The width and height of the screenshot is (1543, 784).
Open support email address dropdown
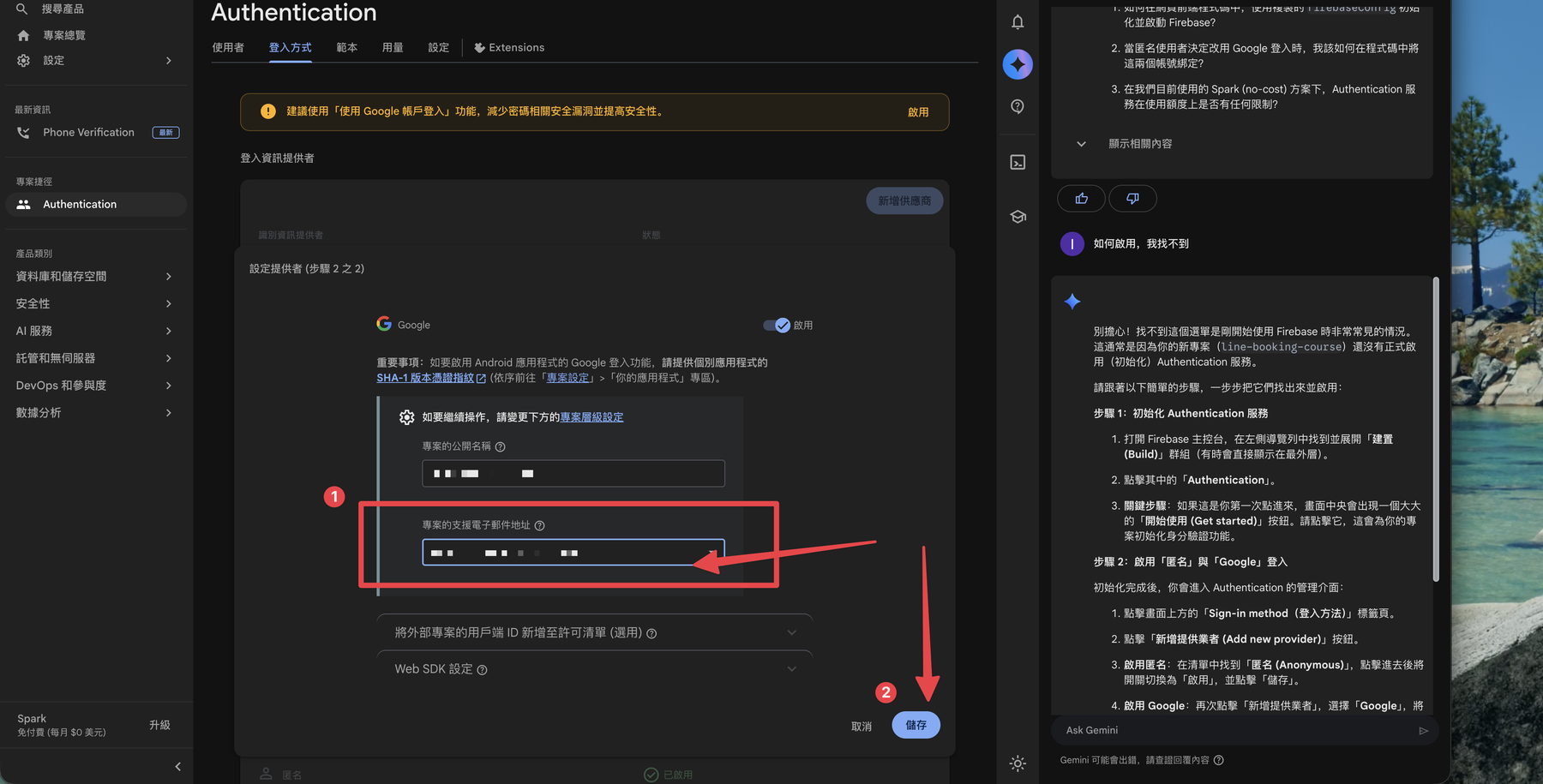point(573,553)
